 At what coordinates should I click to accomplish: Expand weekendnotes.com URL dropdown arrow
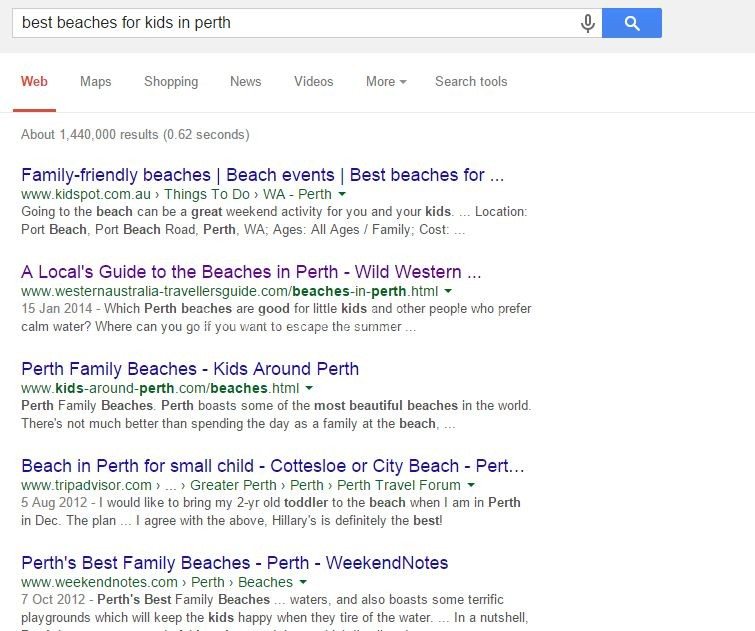tap(302, 582)
